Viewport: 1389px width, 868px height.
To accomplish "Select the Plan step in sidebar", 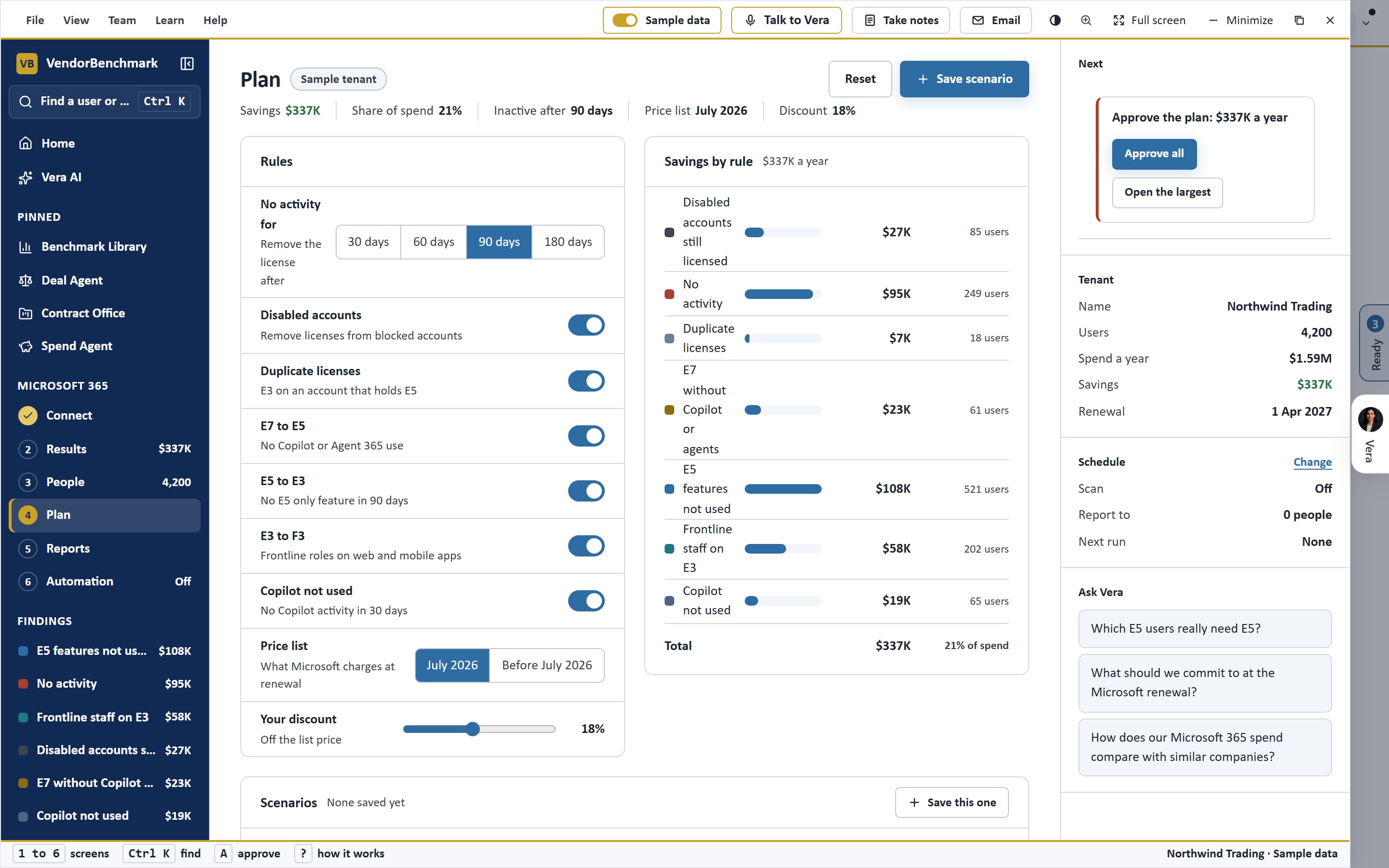I will pos(105,515).
